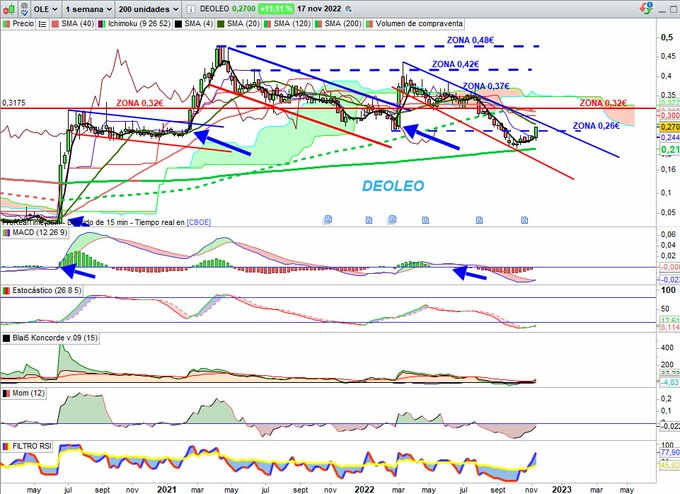Open MACD (12 26 9) panel settings
This screenshot has width=680, height=494.
tap(39, 232)
